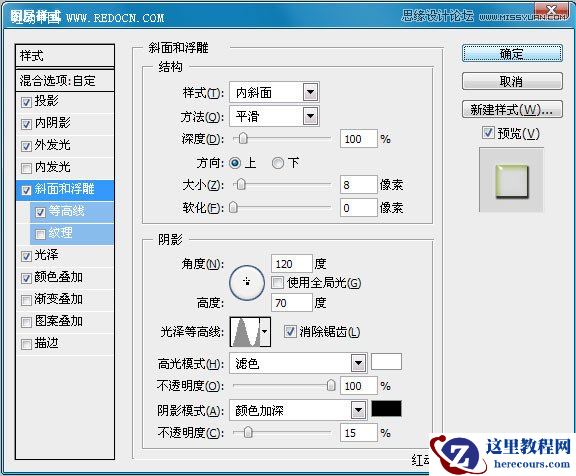Open the 斜面和浮雕 settings row
Image resolution: width=576 pixels, height=476 pixels.
(x=65, y=190)
